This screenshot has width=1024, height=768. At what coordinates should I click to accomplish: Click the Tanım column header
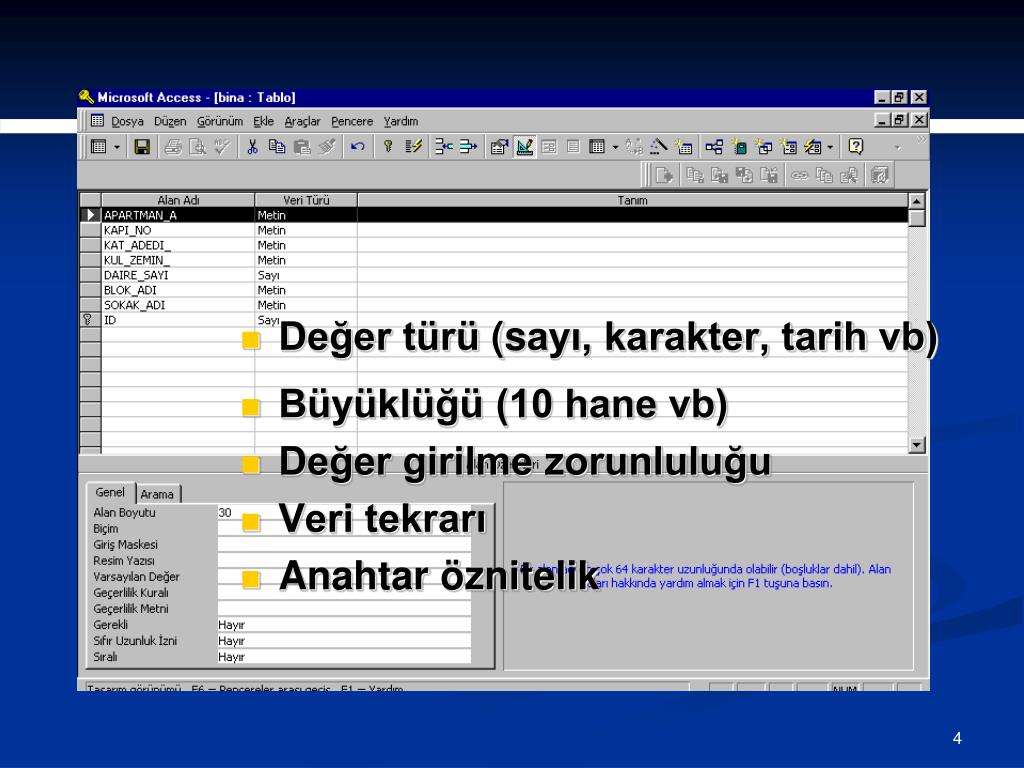632,200
